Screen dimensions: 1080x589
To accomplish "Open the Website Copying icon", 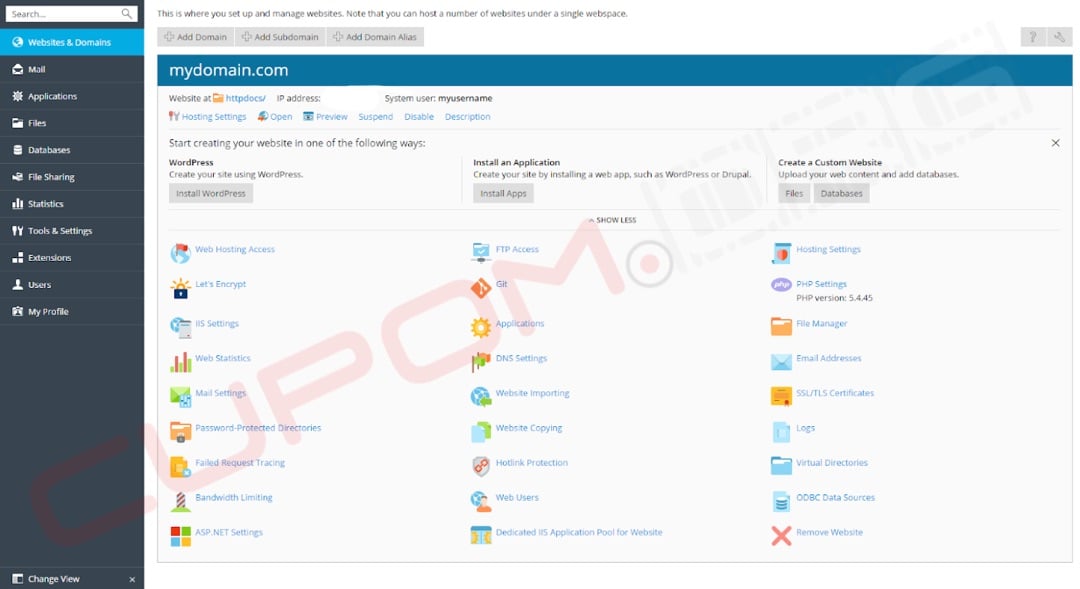I will [x=481, y=431].
